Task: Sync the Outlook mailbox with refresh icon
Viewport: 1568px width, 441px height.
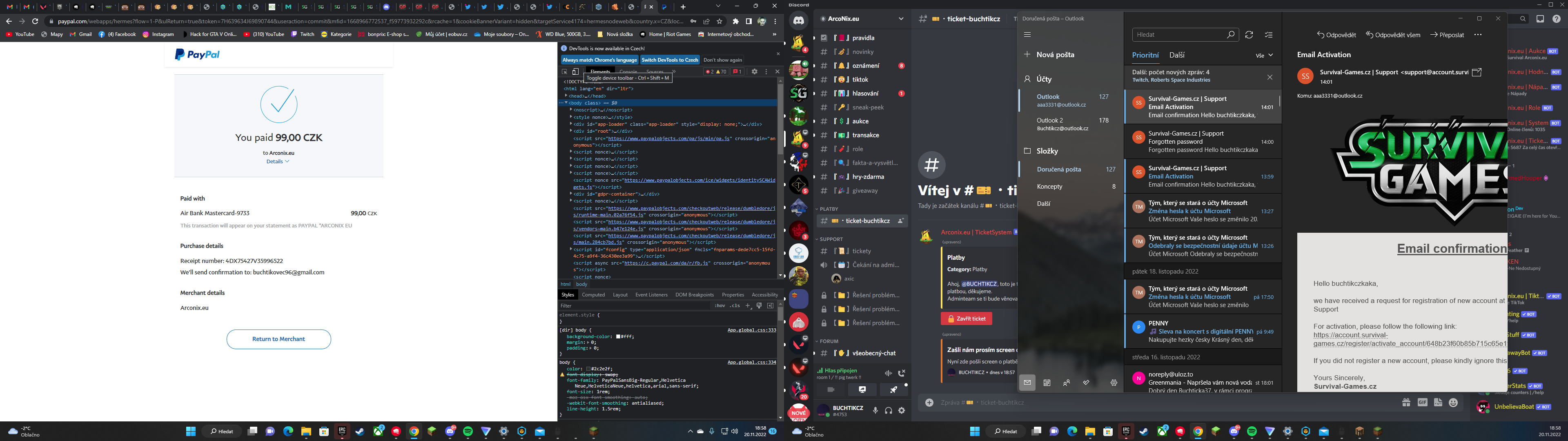Action: click(x=1249, y=35)
